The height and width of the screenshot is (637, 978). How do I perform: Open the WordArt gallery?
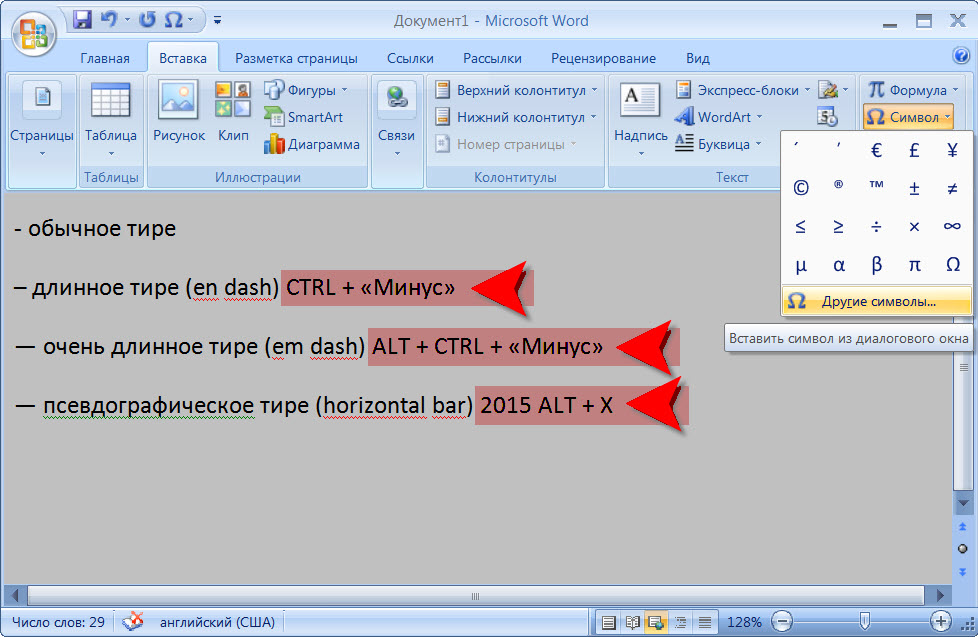(719, 117)
